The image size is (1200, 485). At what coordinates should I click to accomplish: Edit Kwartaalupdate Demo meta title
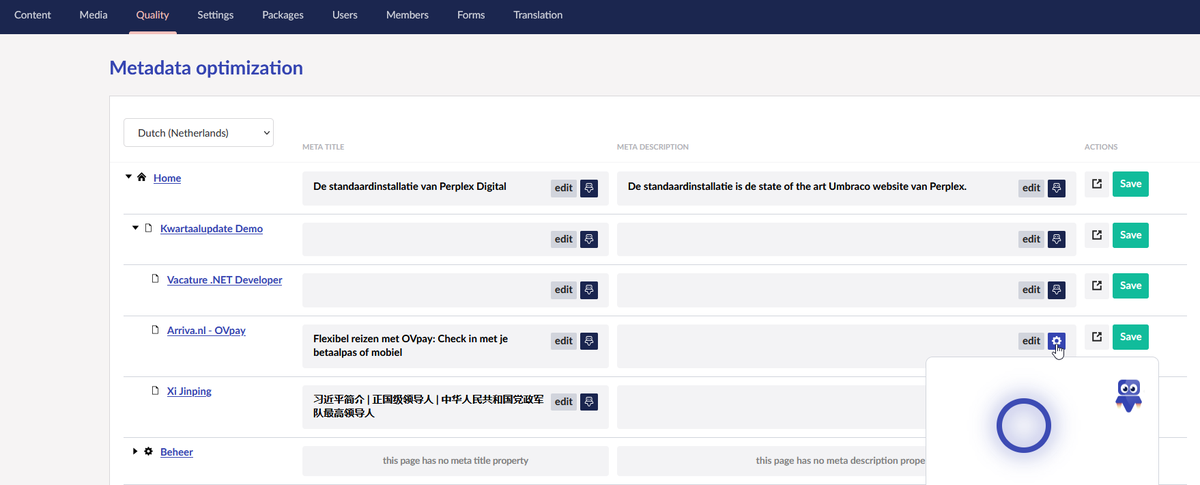pyautogui.click(x=564, y=239)
